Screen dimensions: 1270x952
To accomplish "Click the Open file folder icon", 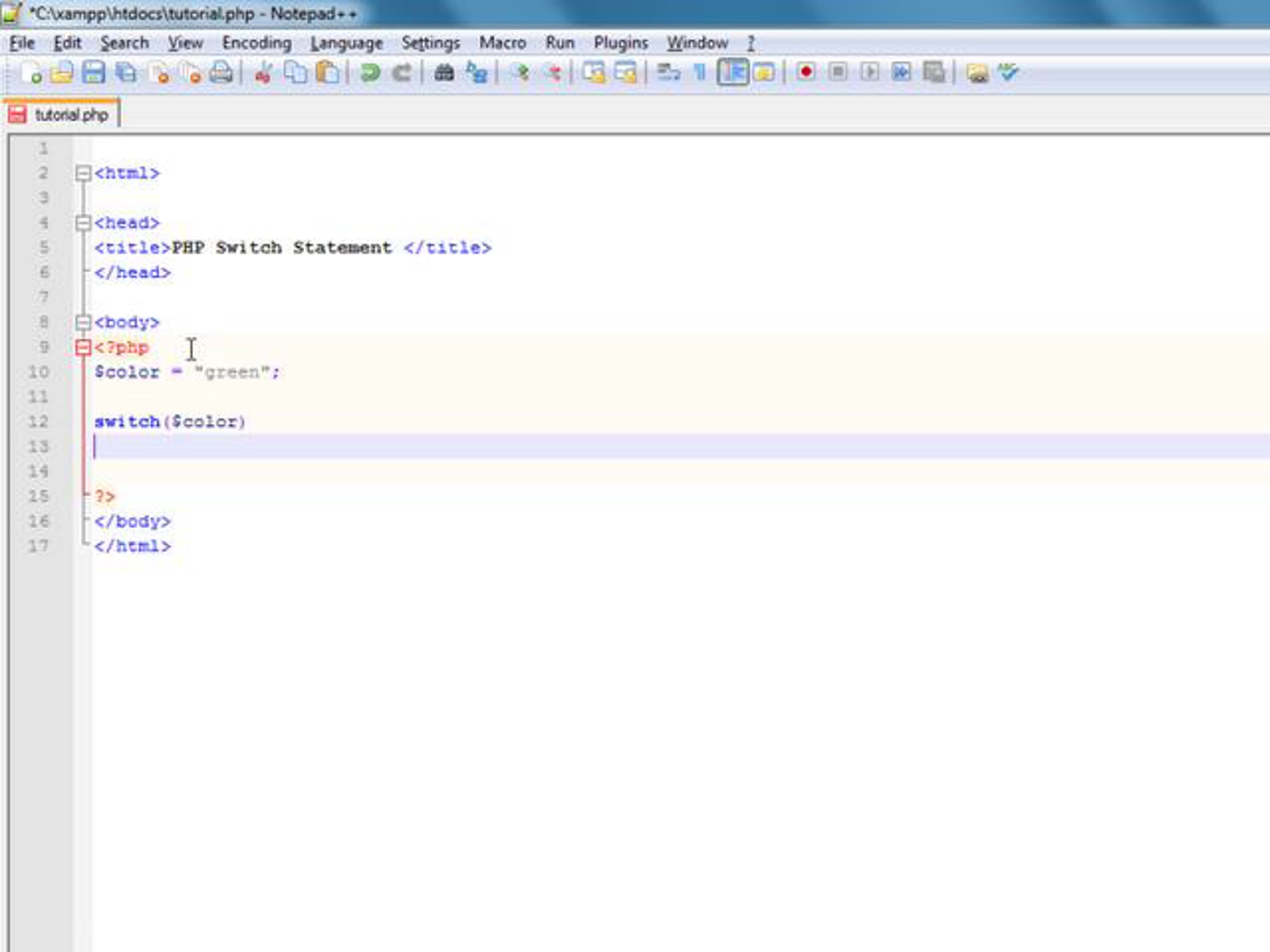I will pyautogui.click(x=61, y=73).
